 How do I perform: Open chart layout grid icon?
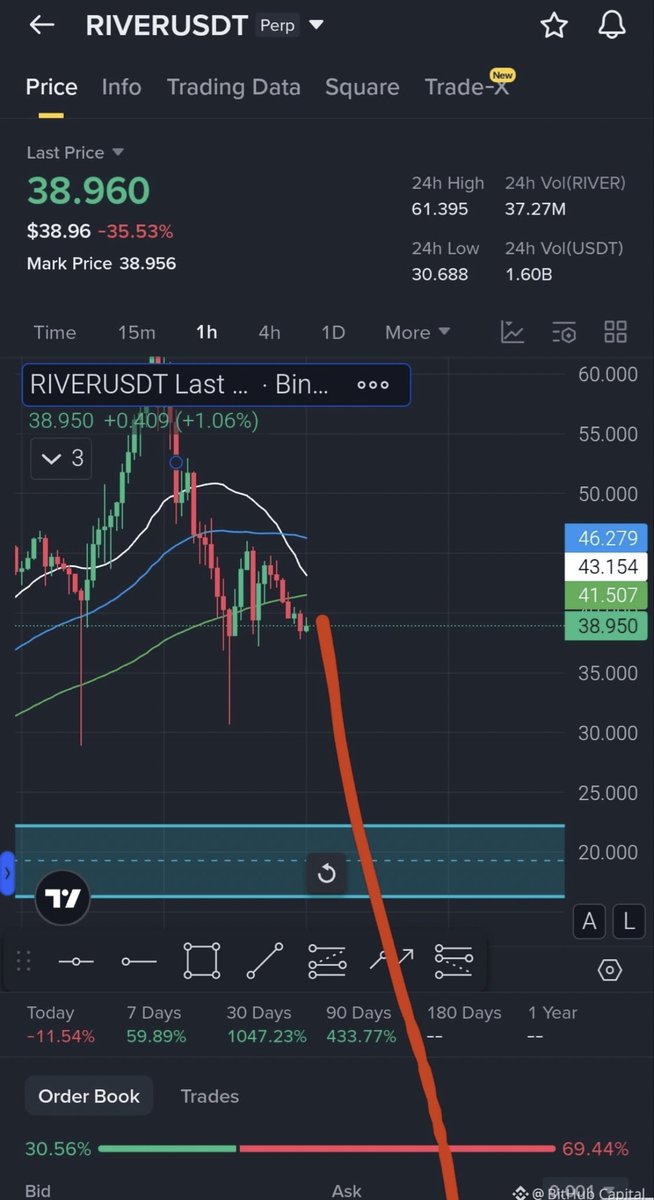click(x=615, y=332)
